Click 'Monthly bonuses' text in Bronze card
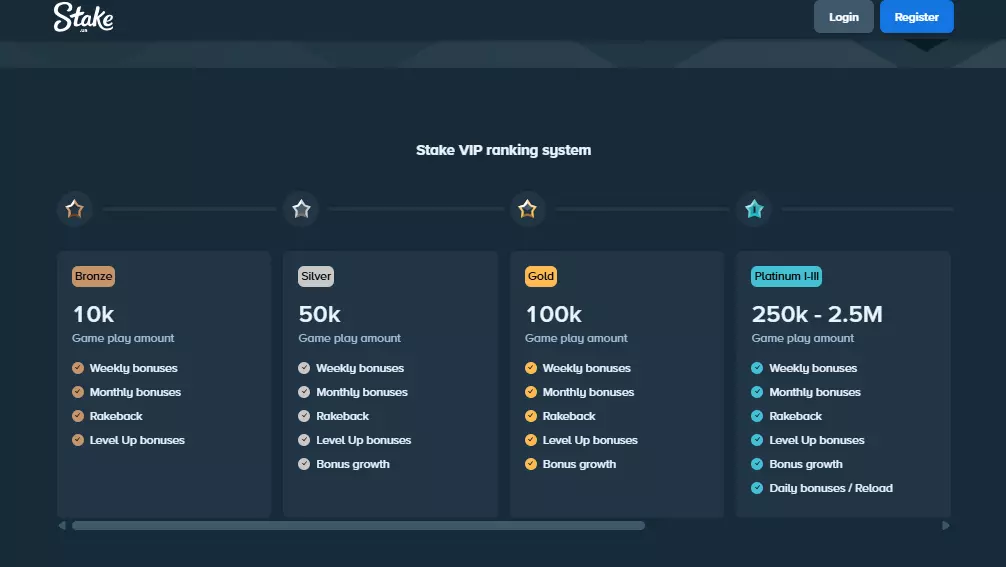 click(x=135, y=392)
